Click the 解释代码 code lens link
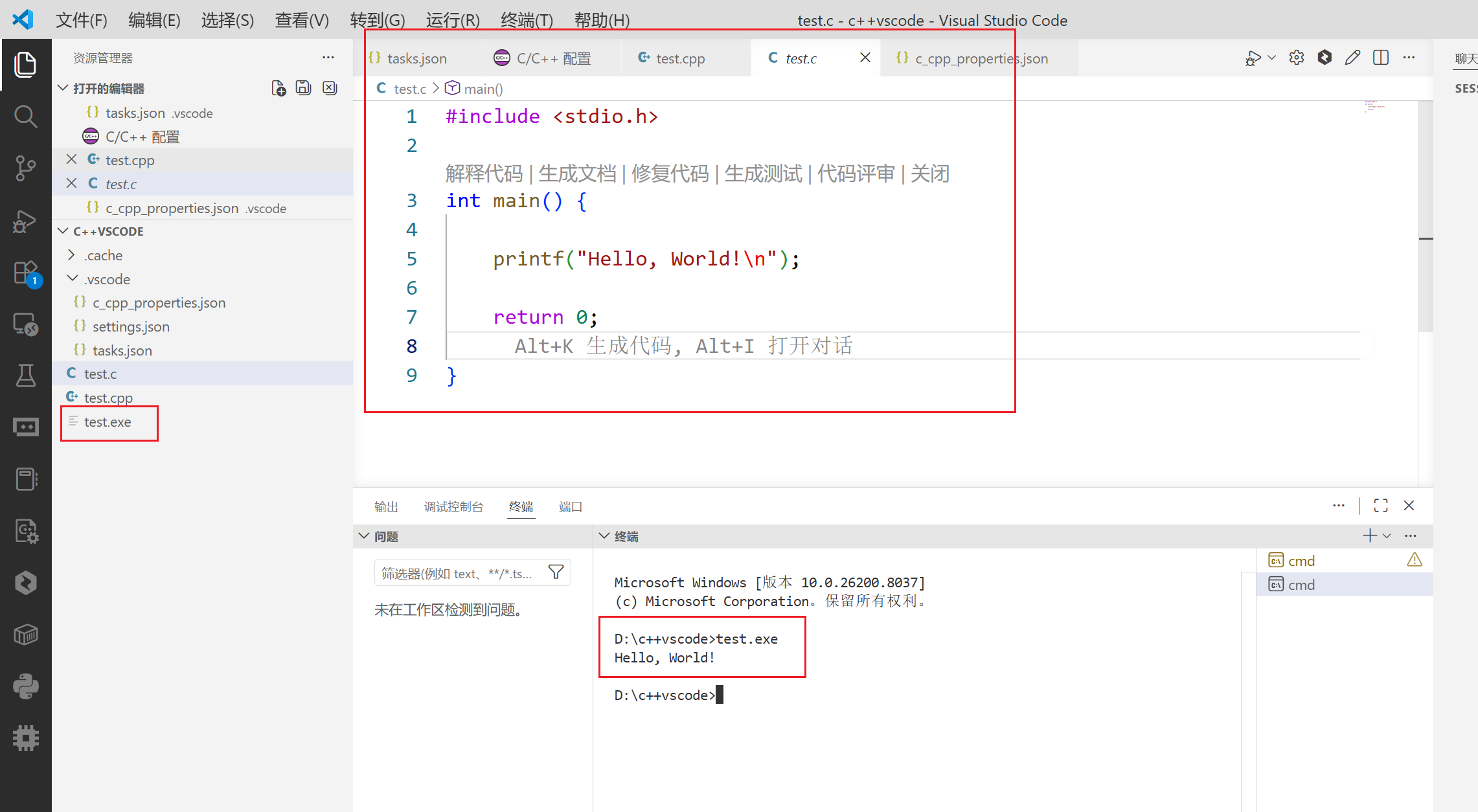1478x812 pixels. coord(484,174)
